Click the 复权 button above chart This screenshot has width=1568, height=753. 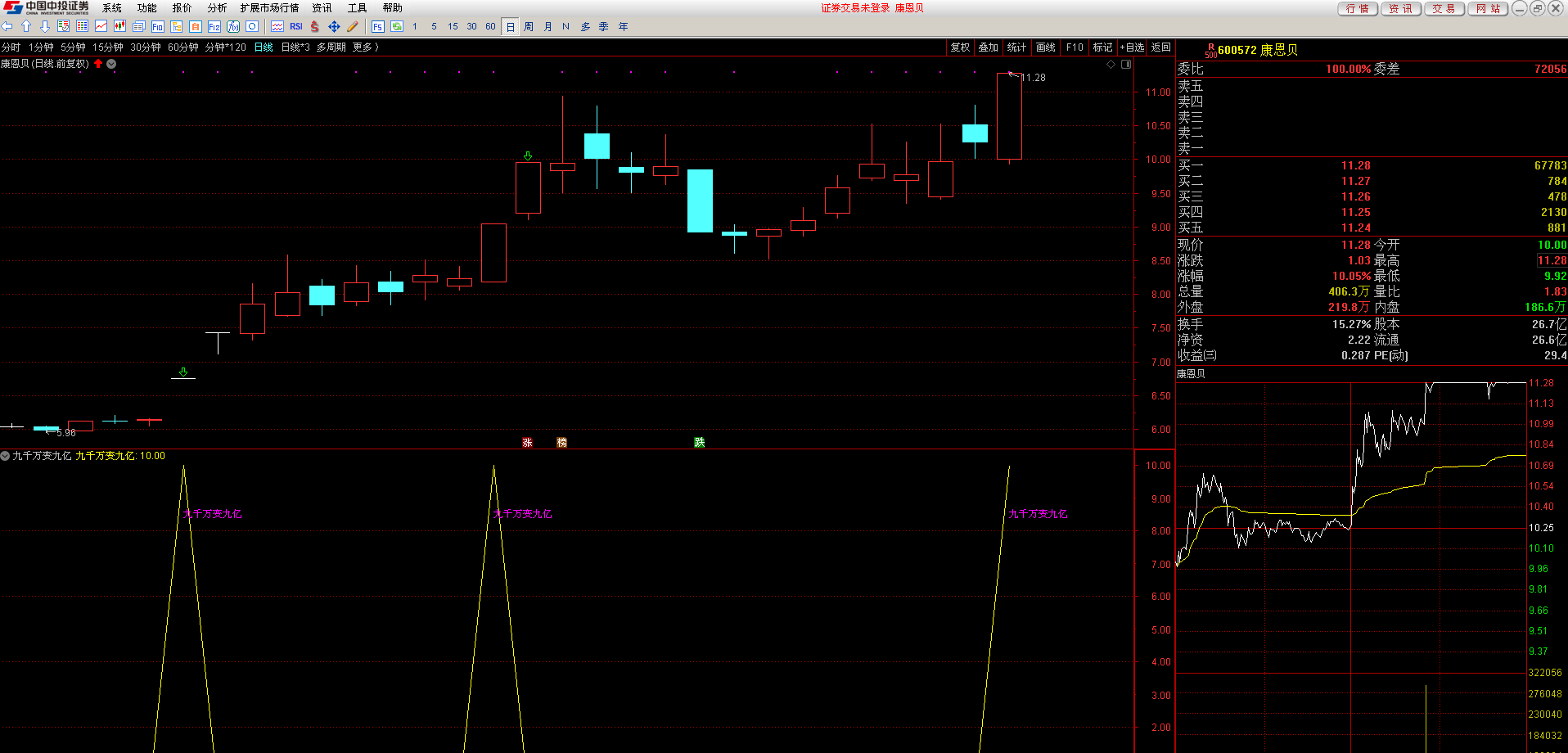click(960, 47)
